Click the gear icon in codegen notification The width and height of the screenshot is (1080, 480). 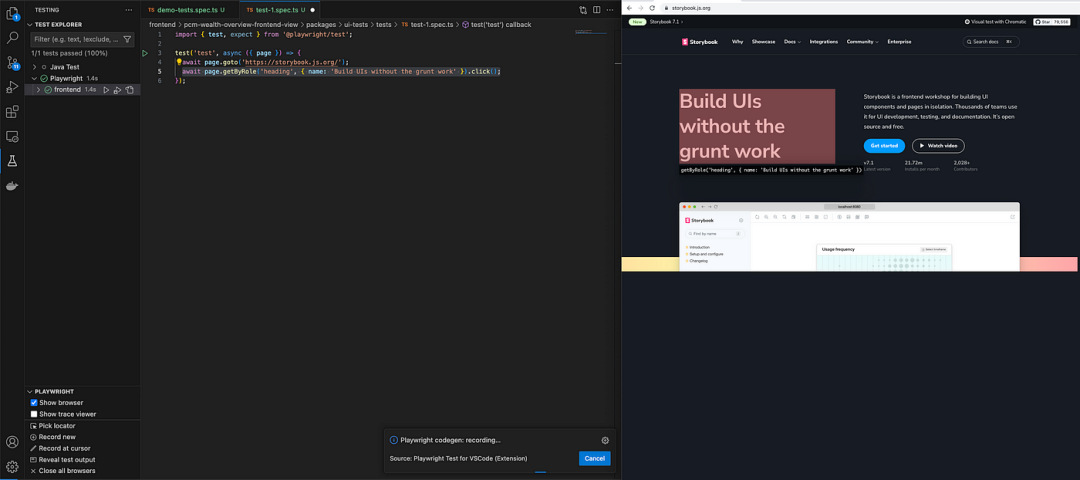605,440
